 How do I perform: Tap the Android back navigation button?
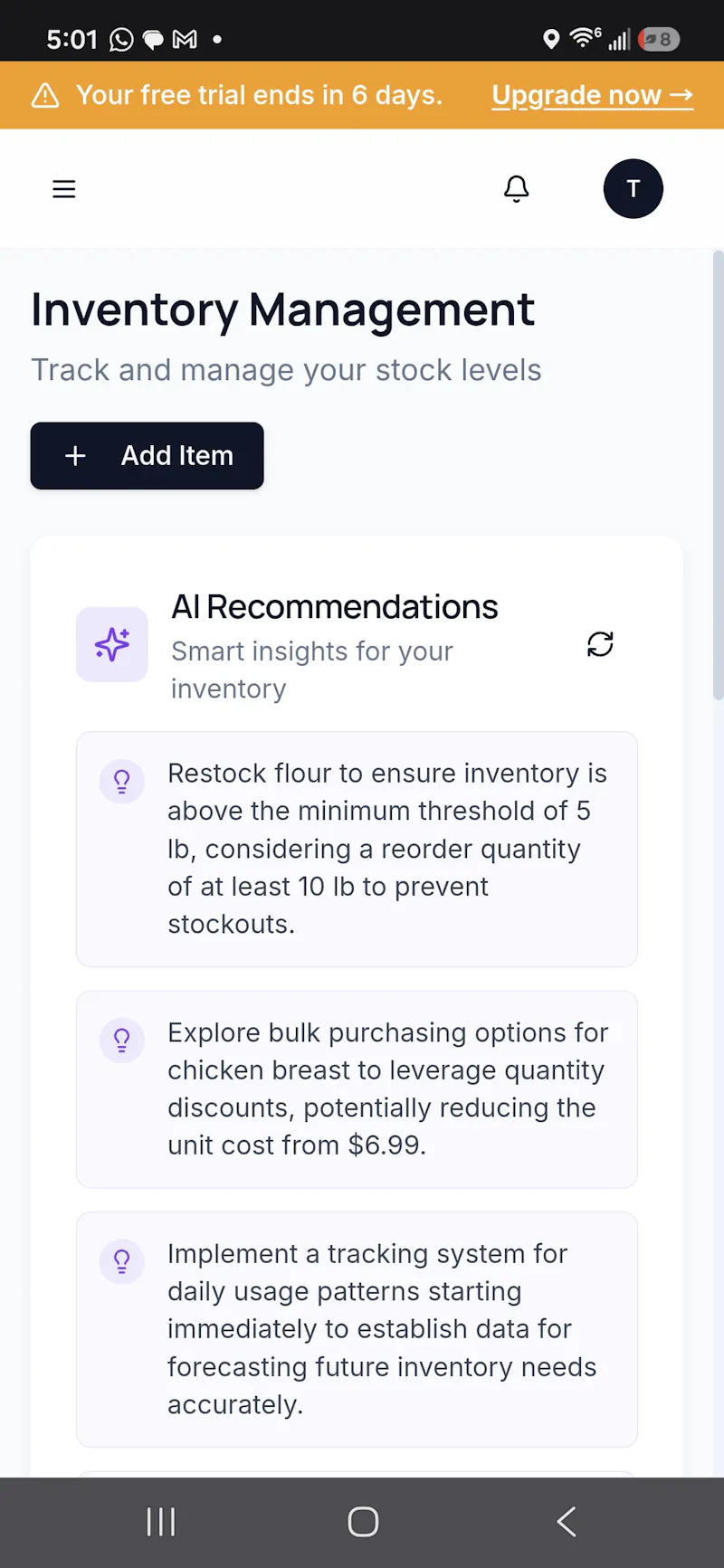pyautogui.click(x=567, y=1522)
